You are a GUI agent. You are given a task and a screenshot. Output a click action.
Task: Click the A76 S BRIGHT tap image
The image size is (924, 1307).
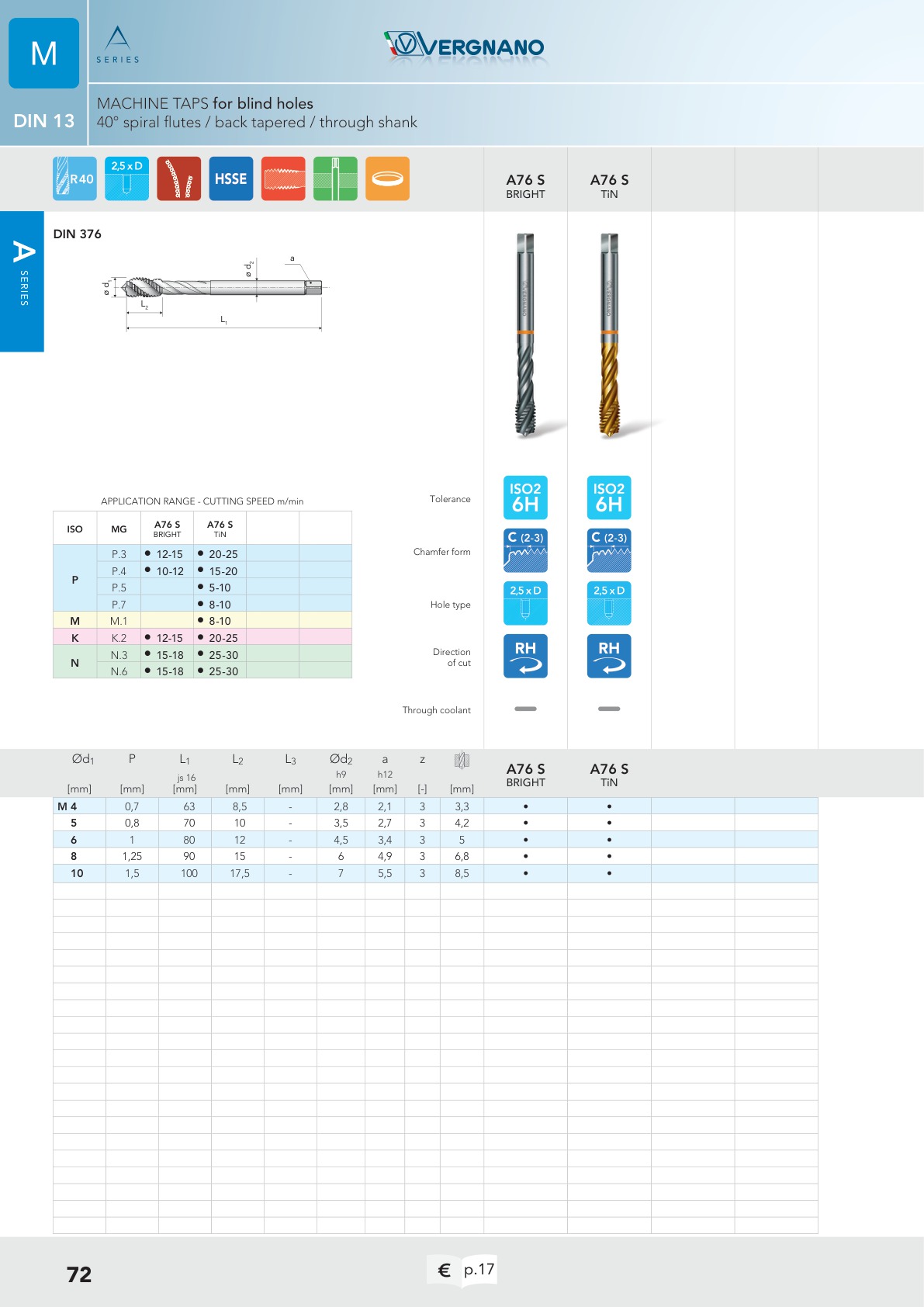pos(525,334)
